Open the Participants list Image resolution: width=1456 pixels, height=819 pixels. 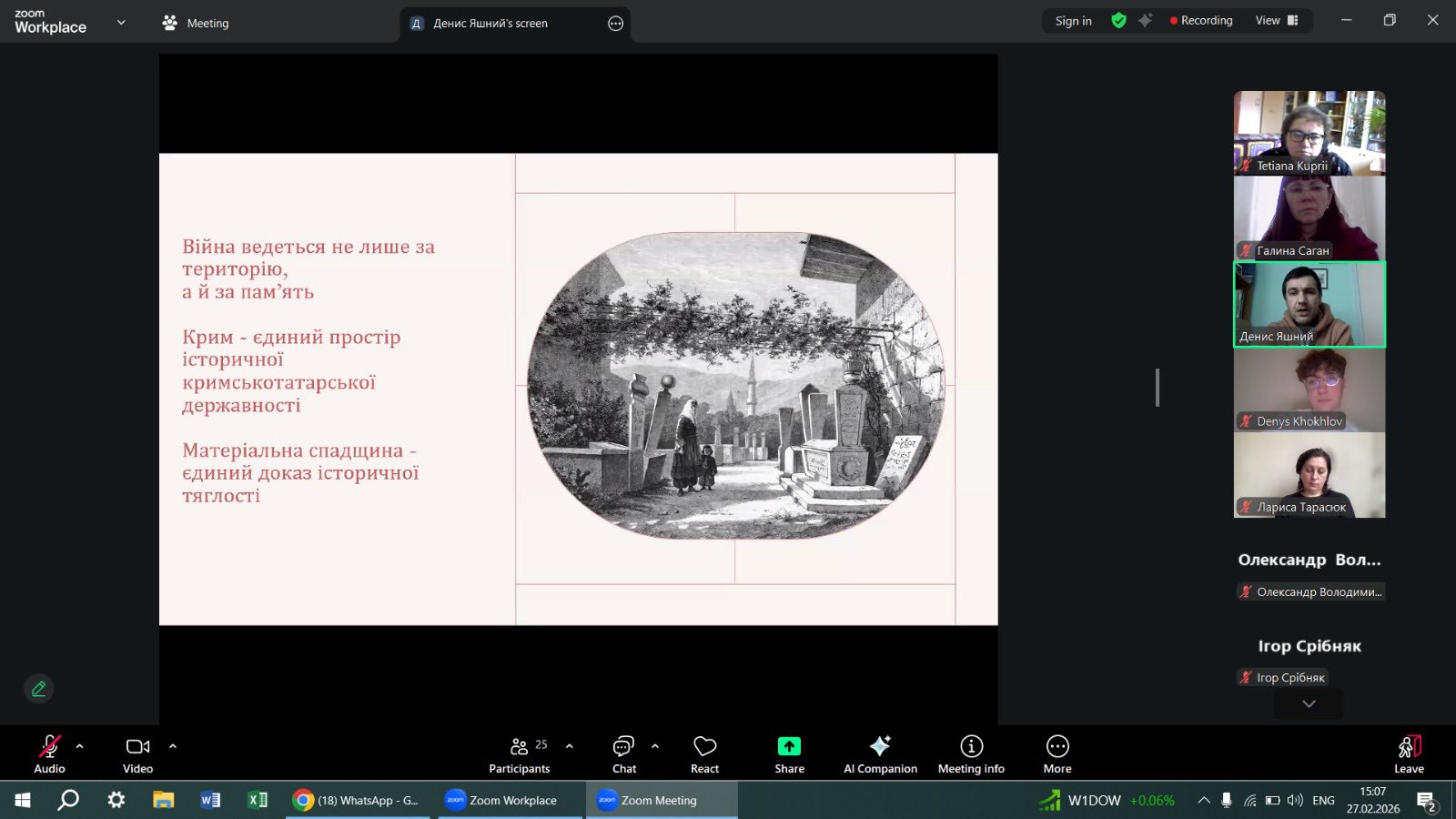(x=520, y=747)
